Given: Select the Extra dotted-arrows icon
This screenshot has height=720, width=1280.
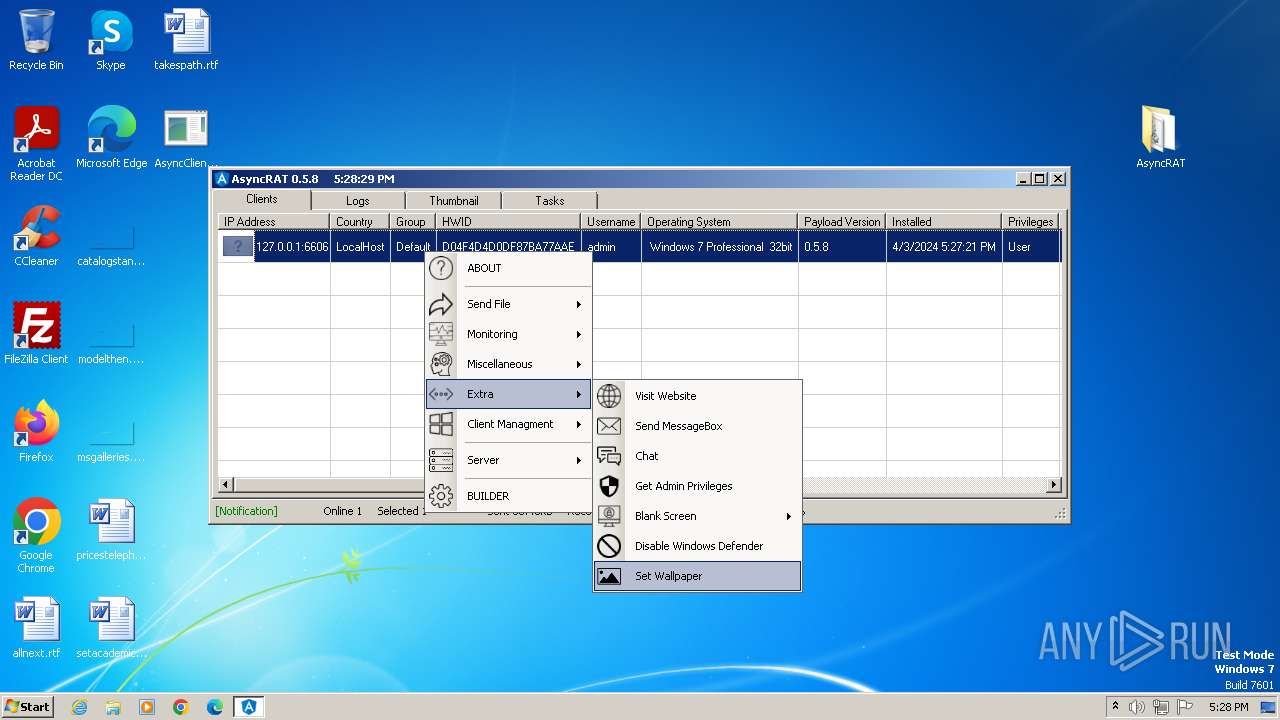Looking at the screenshot, I should tap(441, 394).
